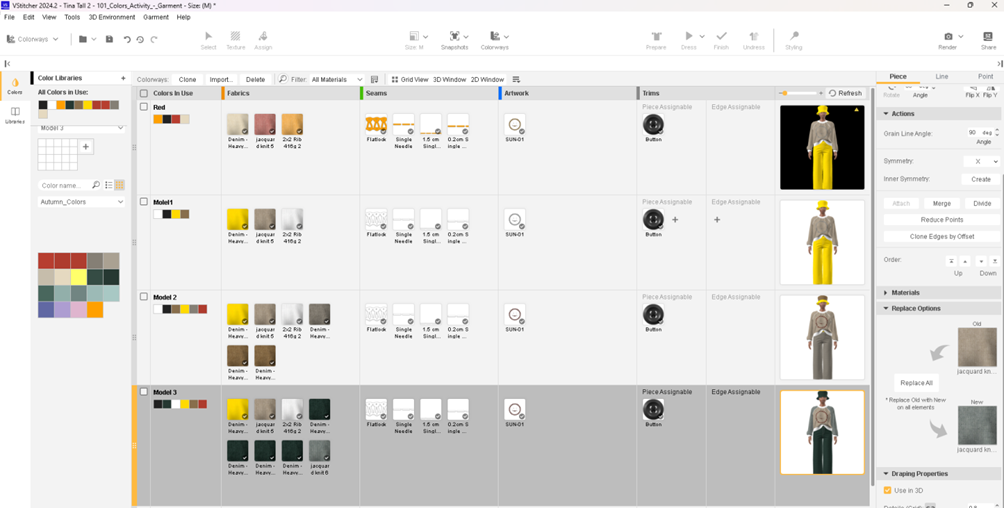
Task: Tick the Model 2 colorway checkbox
Action: [144, 297]
